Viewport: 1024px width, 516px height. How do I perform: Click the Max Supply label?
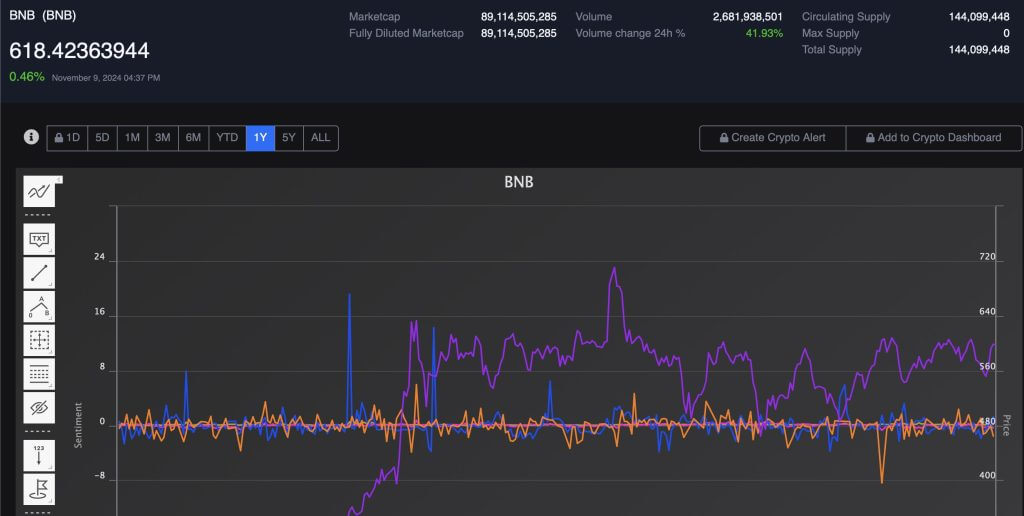pos(830,33)
